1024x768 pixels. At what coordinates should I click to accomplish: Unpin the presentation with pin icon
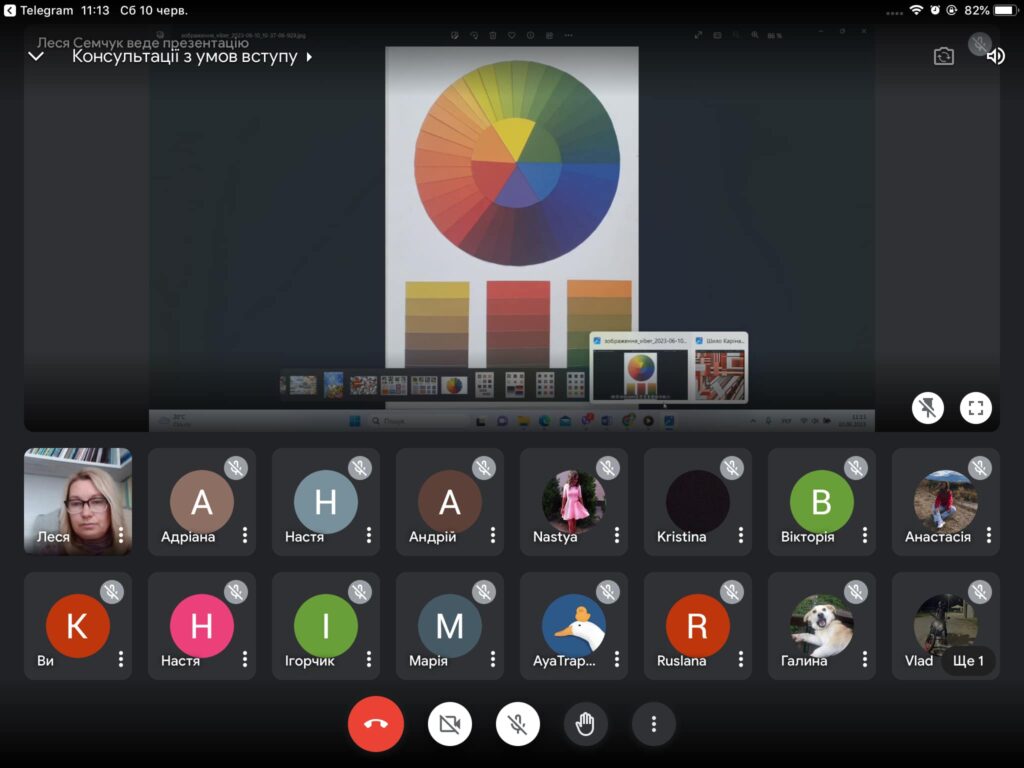click(928, 408)
